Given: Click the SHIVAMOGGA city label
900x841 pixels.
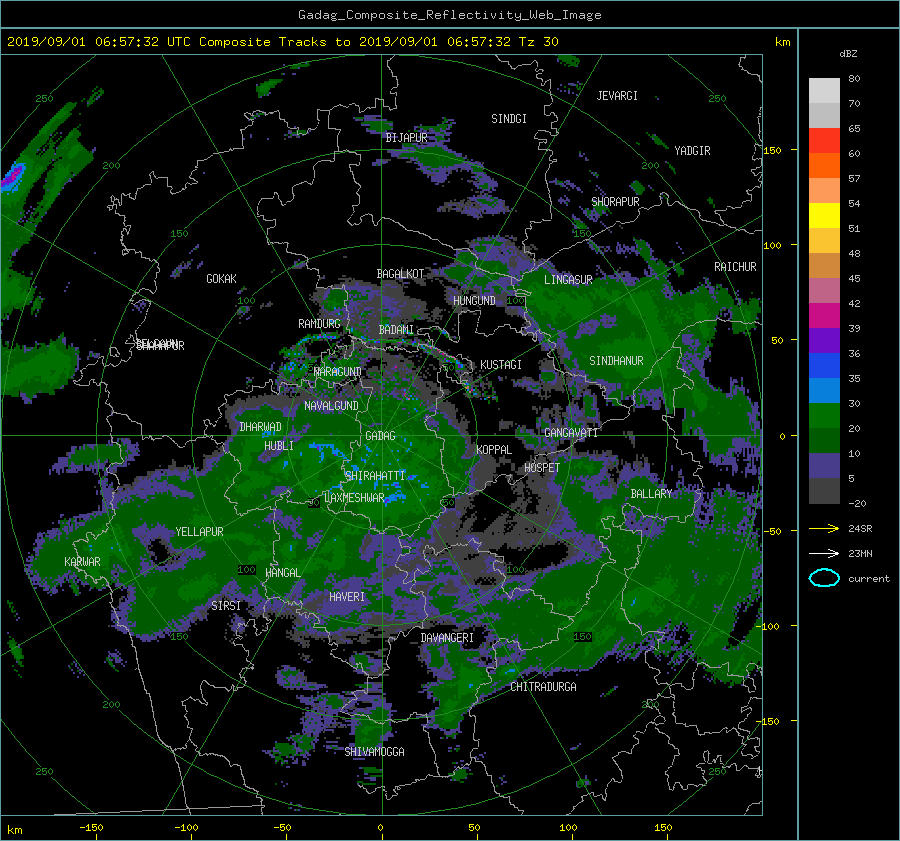Looking at the screenshot, I should click(x=374, y=751).
